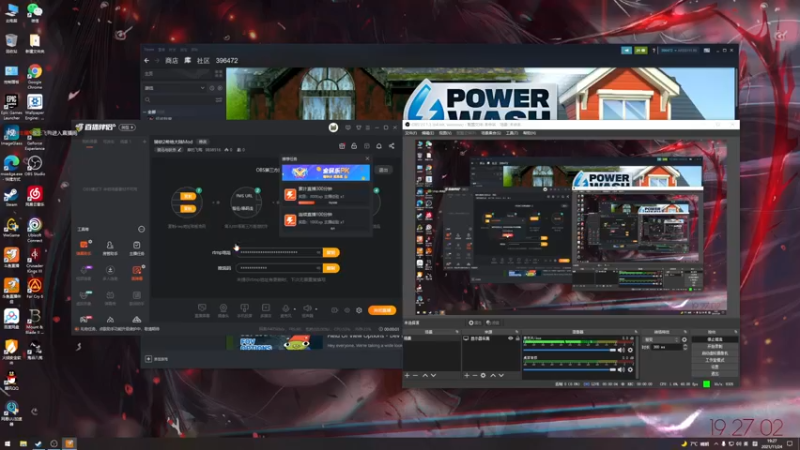Screen dimensions: 800x450
Task: Open settings gear of first OBS mixer channel
Action: pos(630,351)
